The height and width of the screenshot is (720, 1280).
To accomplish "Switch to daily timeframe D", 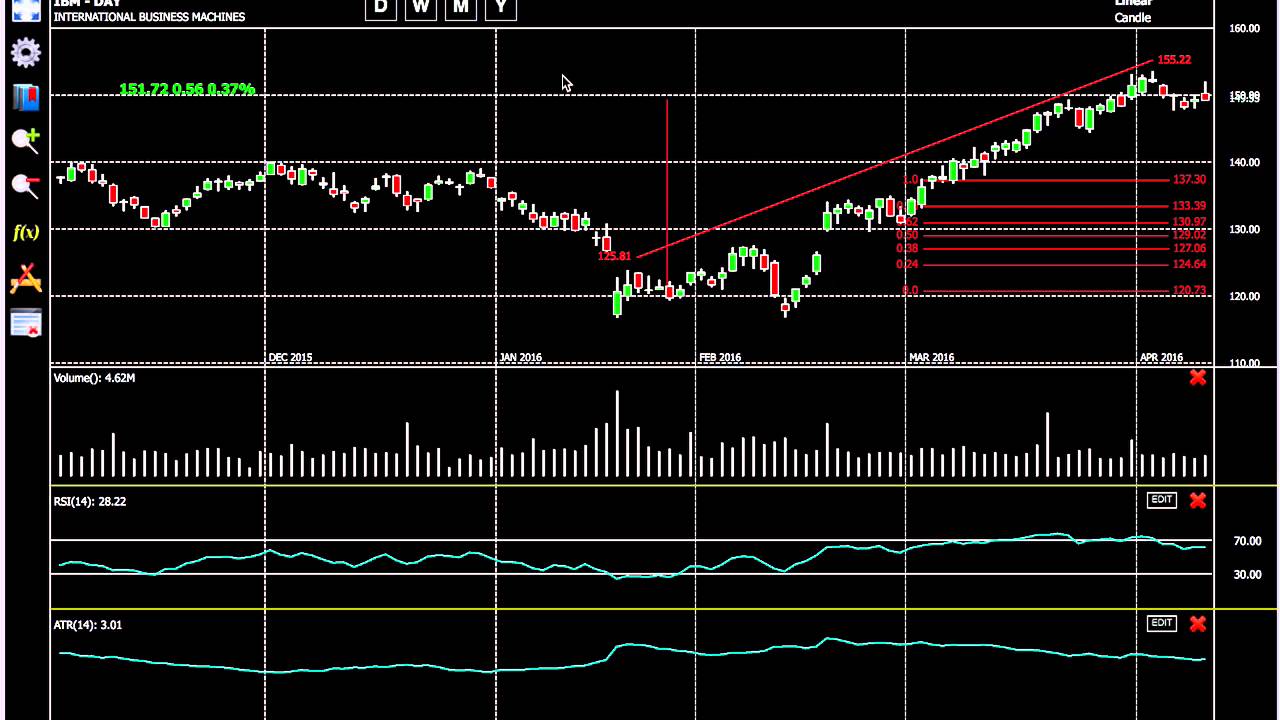I will [x=381, y=8].
